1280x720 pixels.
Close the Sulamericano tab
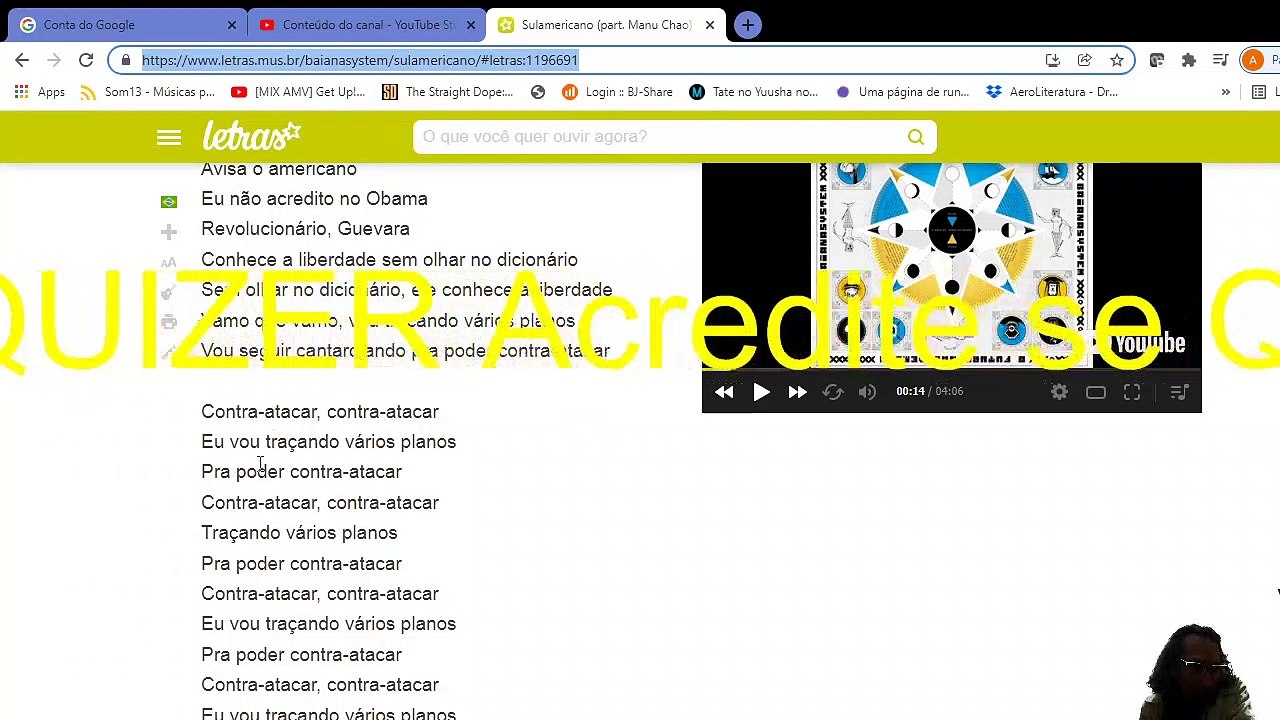[710, 25]
